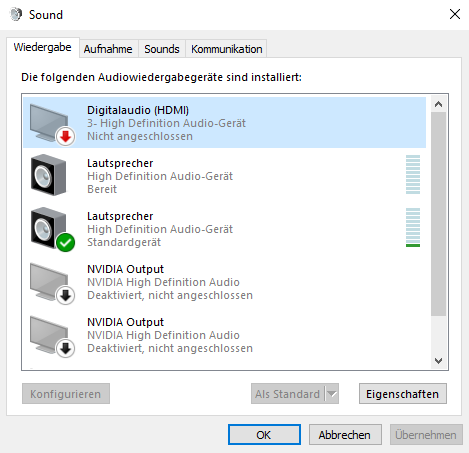
Task: Open the Als Standard dropdown arrow
Action: (332, 394)
